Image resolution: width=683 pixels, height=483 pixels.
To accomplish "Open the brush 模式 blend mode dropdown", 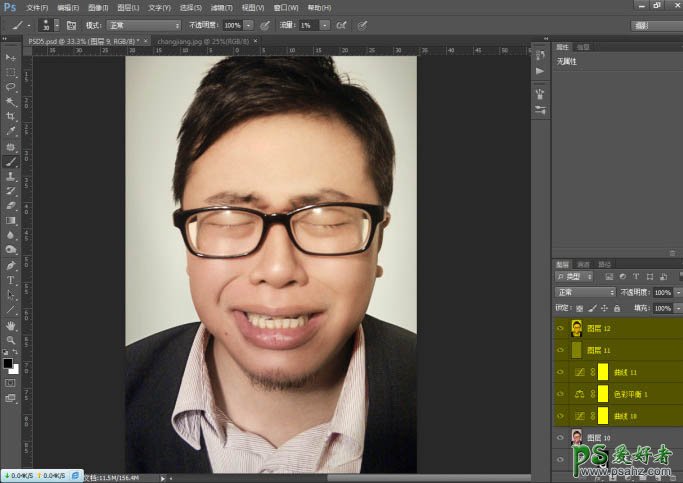I will (145, 24).
